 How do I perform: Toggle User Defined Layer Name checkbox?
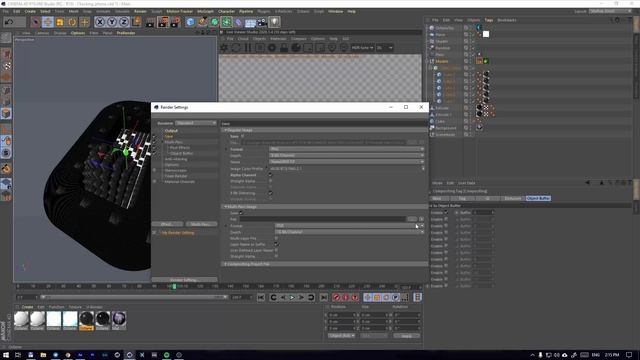(x=276, y=250)
